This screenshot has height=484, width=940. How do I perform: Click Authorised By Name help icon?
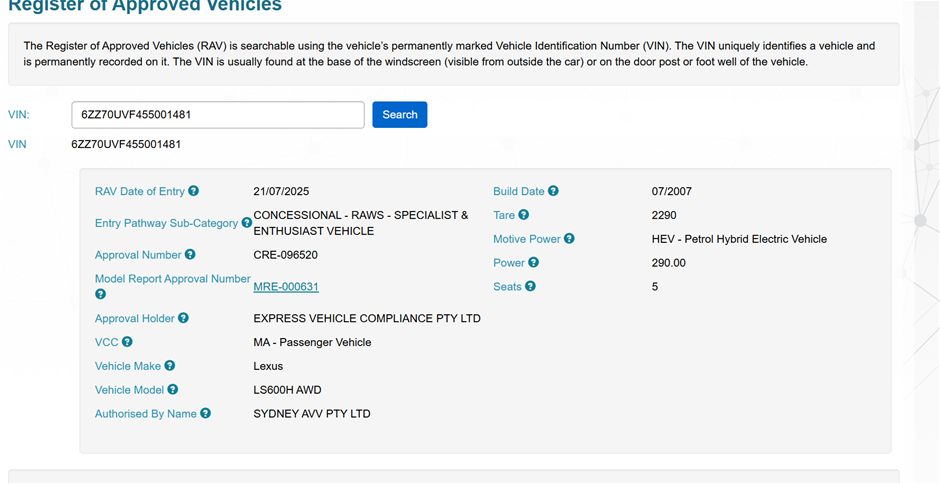(205, 413)
